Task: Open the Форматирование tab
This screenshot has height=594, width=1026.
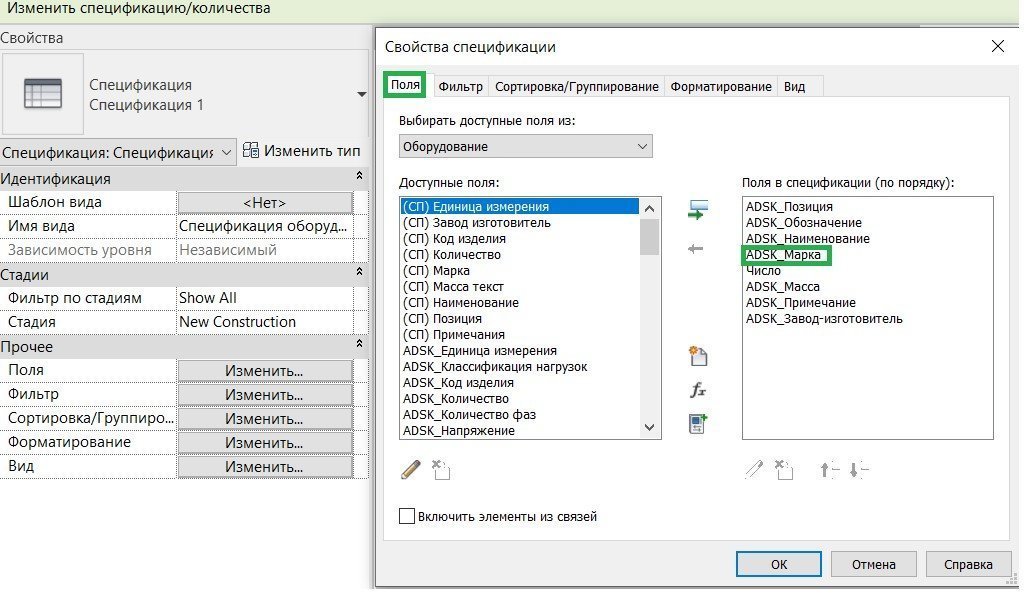Action: tap(720, 86)
